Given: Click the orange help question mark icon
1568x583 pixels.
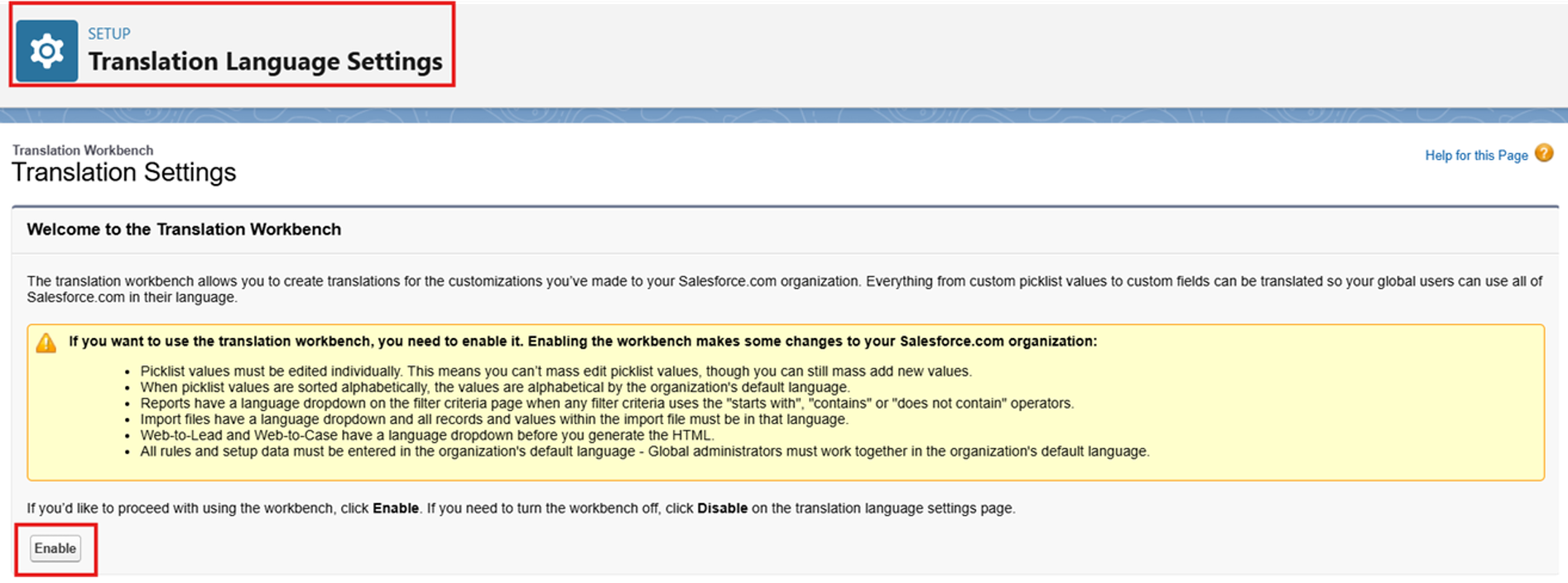Looking at the screenshot, I should pyautogui.click(x=1544, y=153).
